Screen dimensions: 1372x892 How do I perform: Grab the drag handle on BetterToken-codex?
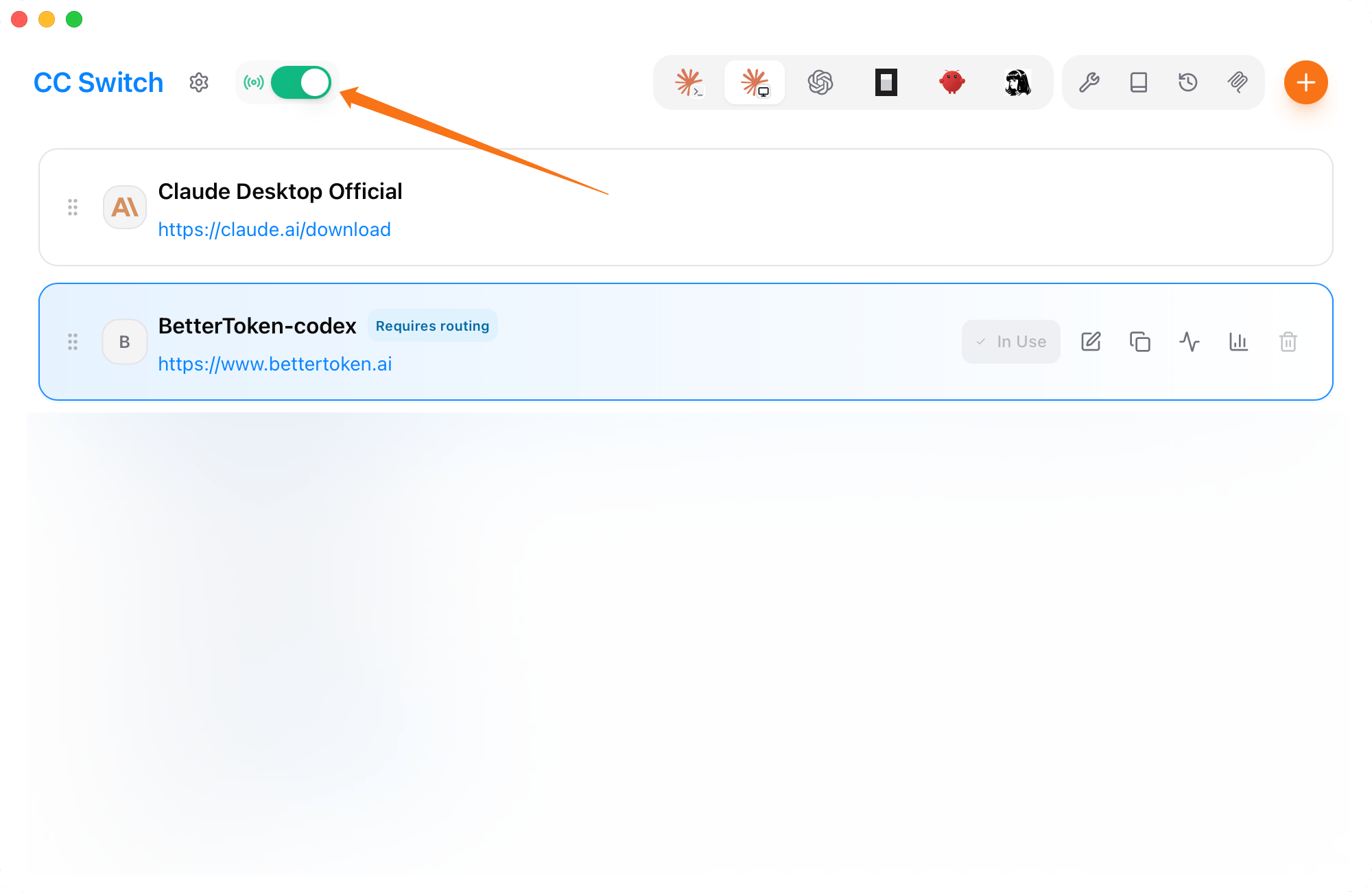click(x=73, y=342)
